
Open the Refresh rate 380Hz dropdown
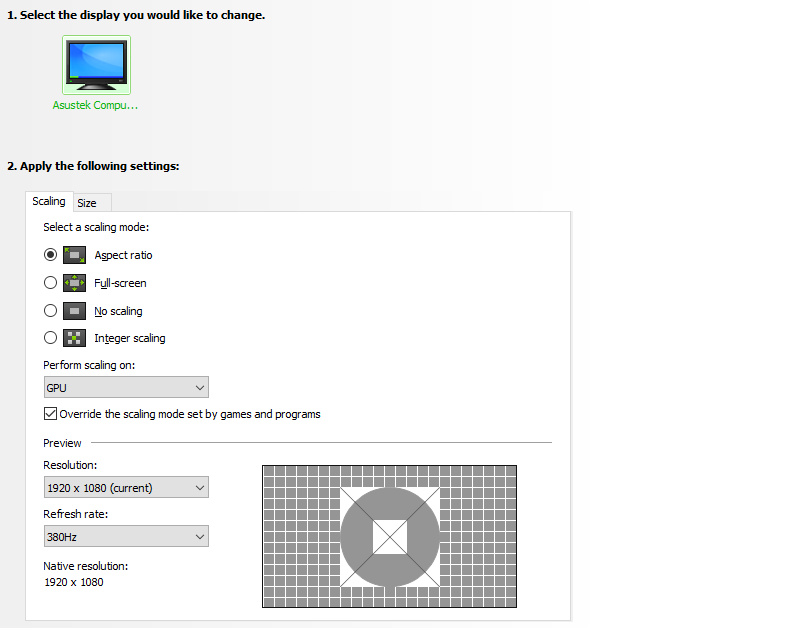[x=126, y=537]
